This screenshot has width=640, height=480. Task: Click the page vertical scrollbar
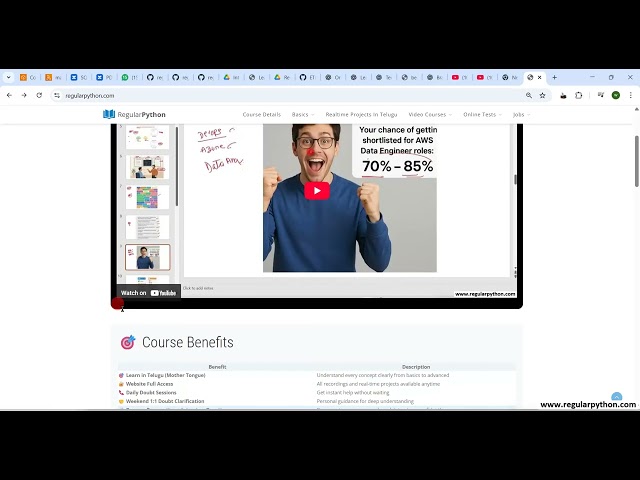click(x=636, y=160)
